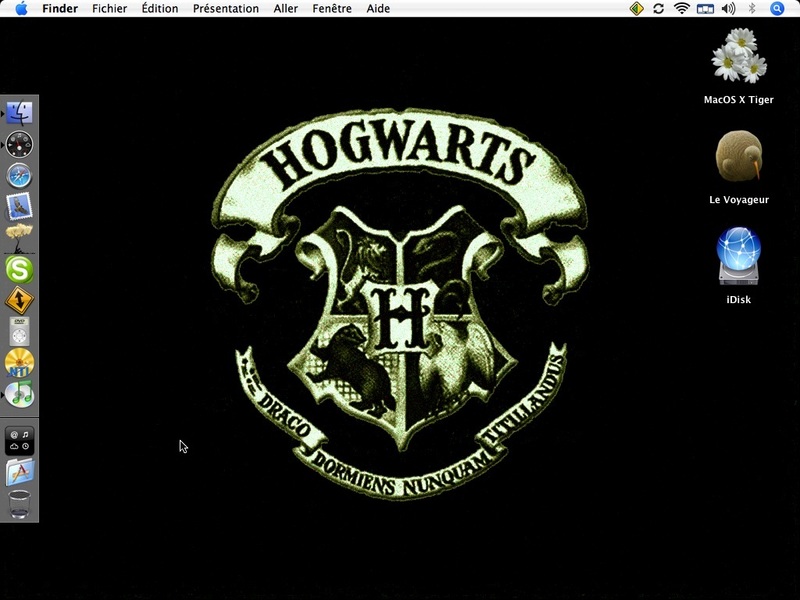Click the yellow tree icon in Dock
This screenshot has width=800, height=600.
point(19,238)
